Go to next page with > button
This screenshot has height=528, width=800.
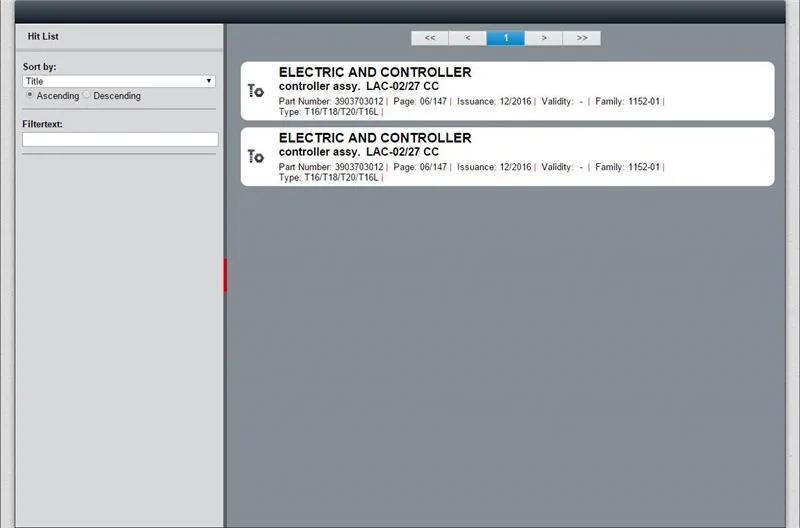point(544,38)
